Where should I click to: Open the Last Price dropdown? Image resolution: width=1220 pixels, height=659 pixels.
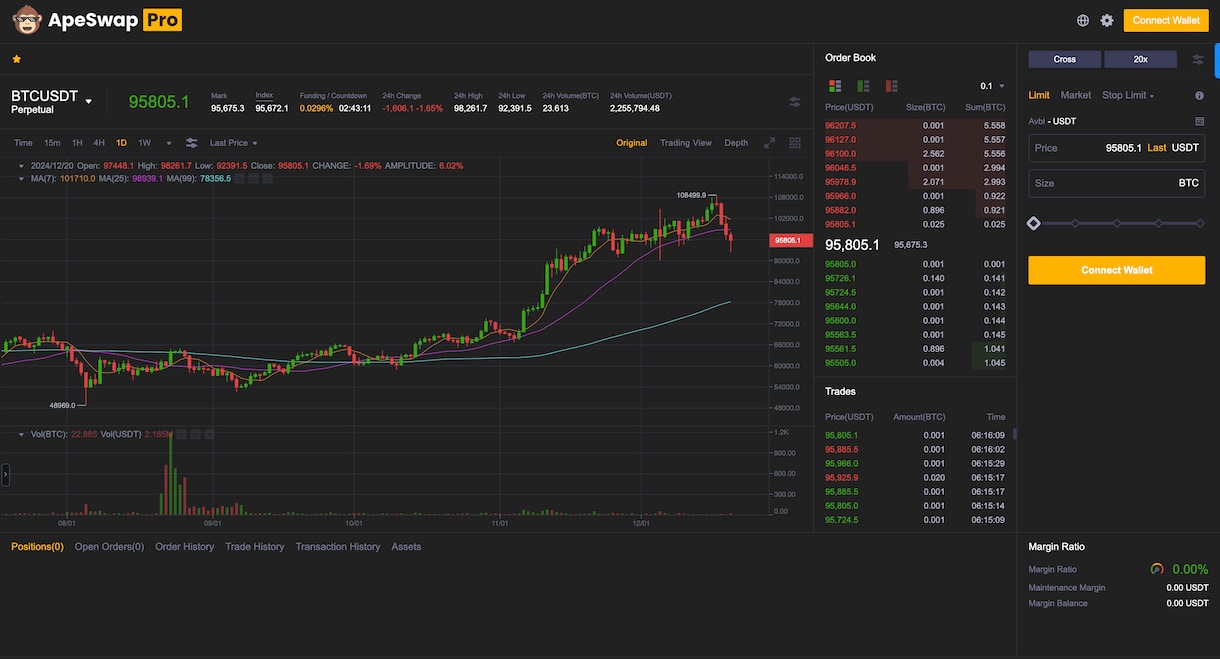pos(233,143)
